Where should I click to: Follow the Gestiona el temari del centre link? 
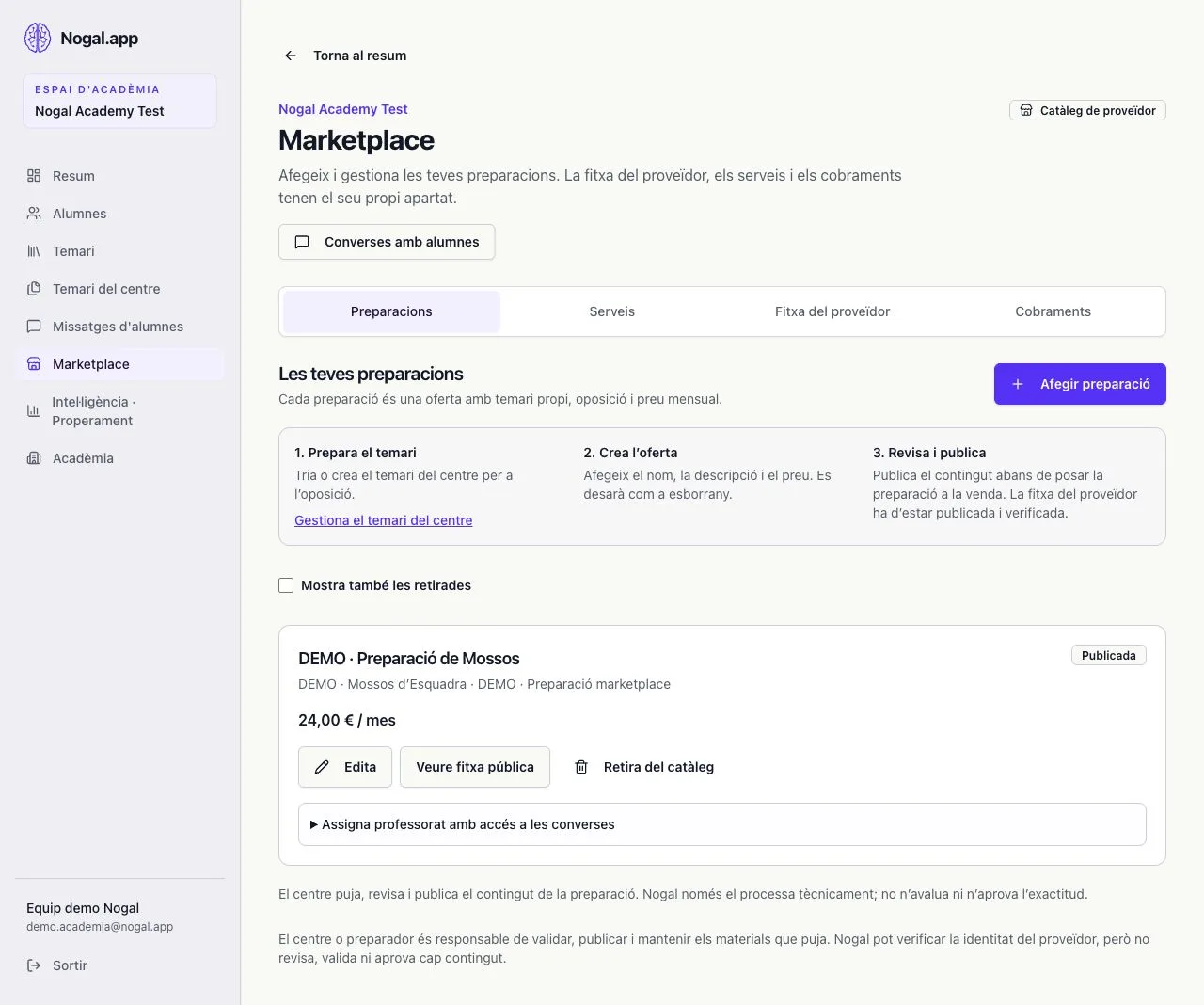click(x=384, y=520)
